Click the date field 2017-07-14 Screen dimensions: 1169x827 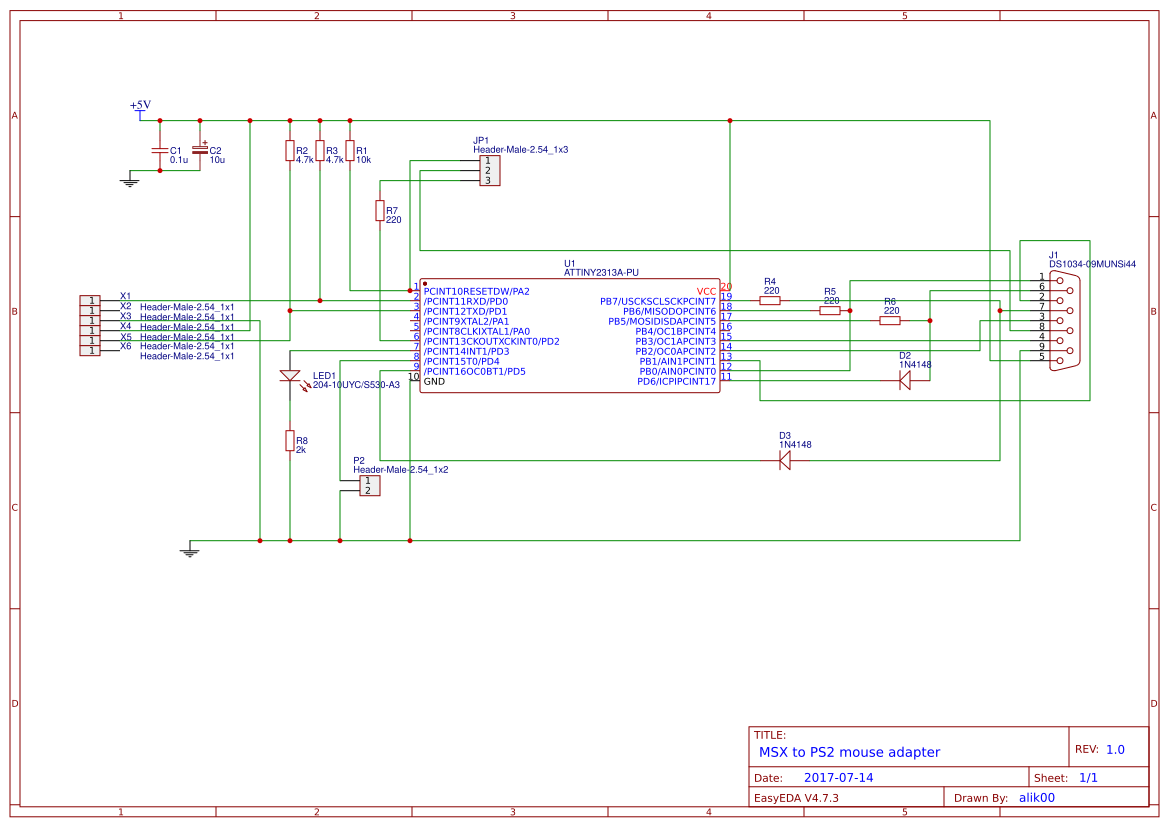pos(838,777)
